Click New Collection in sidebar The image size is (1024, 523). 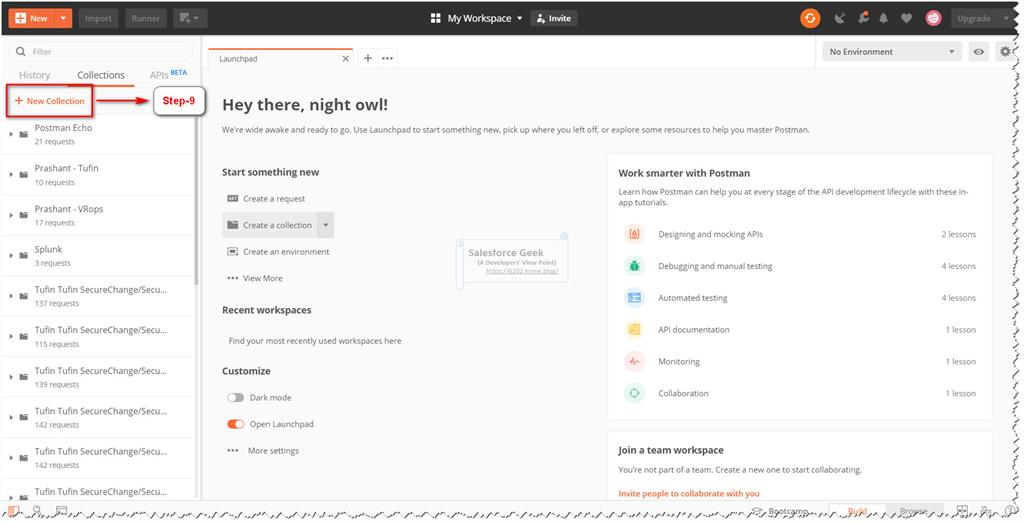pyautogui.click(x=50, y=101)
